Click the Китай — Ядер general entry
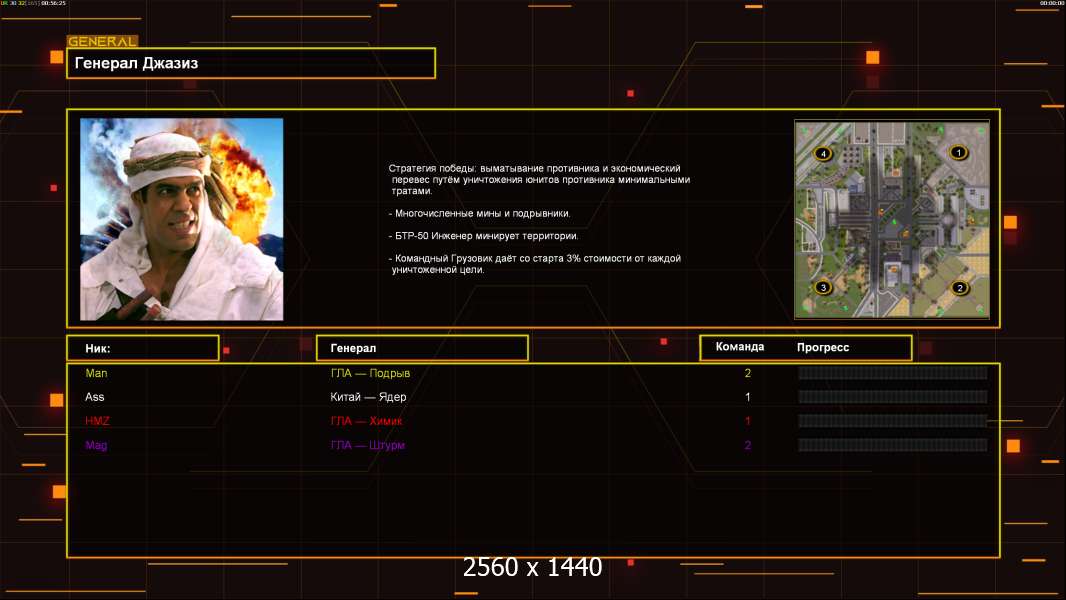1066x600 pixels. 368,397
